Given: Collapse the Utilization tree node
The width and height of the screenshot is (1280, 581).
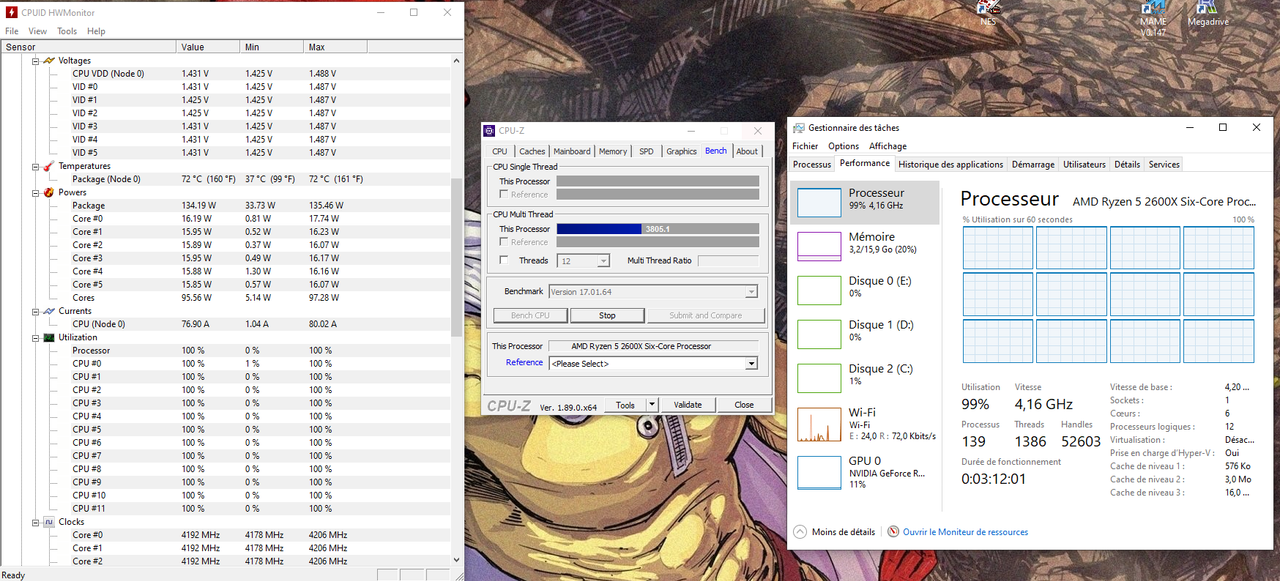Looking at the screenshot, I should [x=35, y=337].
